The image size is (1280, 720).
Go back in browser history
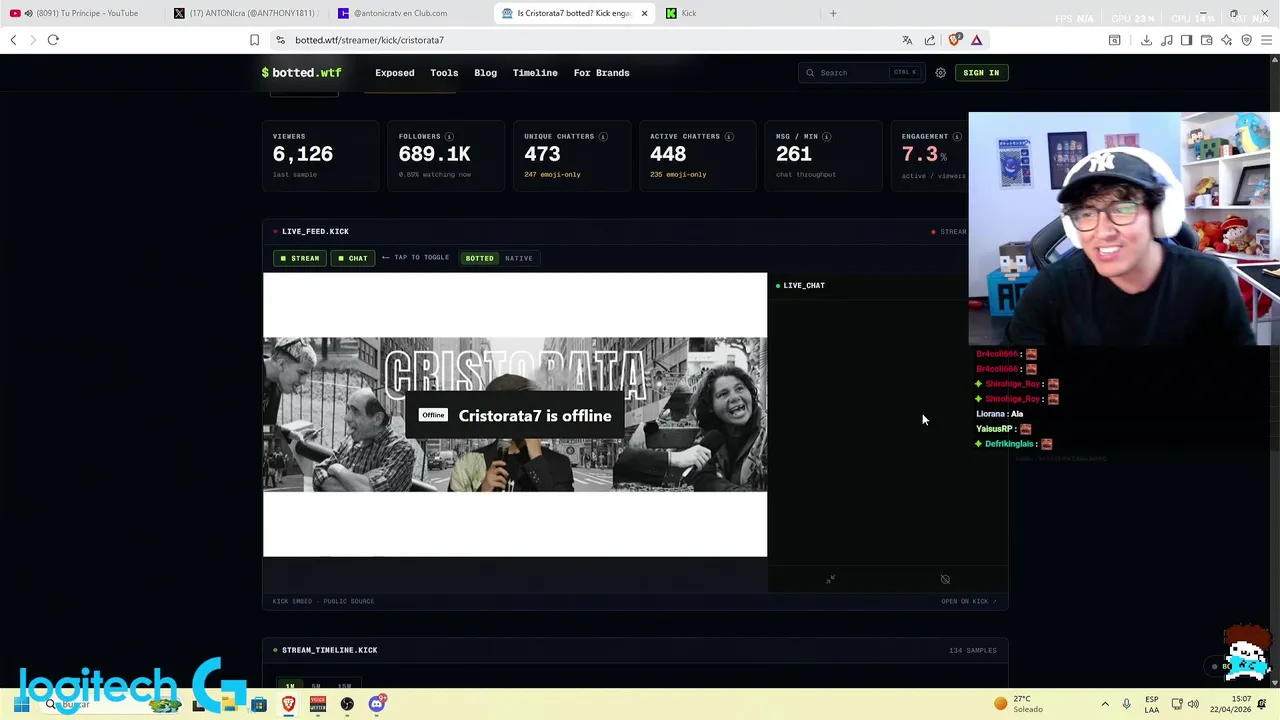pos(13,40)
